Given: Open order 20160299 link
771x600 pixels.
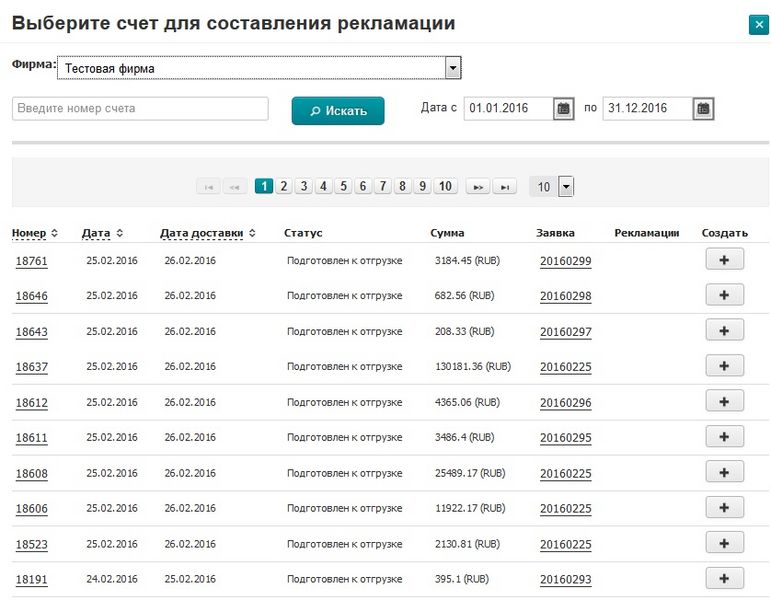Looking at the screenshot, I should (565, 261).
